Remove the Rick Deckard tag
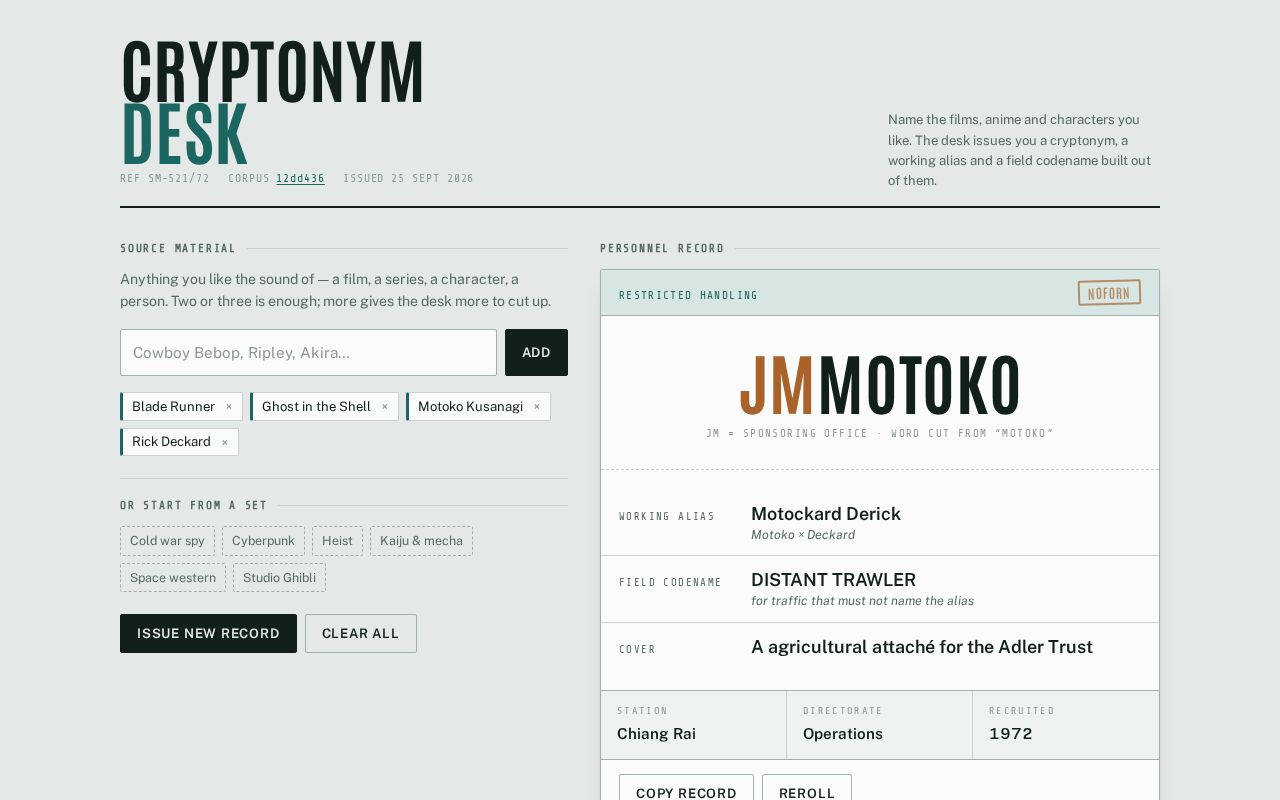The width and height of the screenshot is (1280, 800). pyautogui.click(x=224, y=442)
